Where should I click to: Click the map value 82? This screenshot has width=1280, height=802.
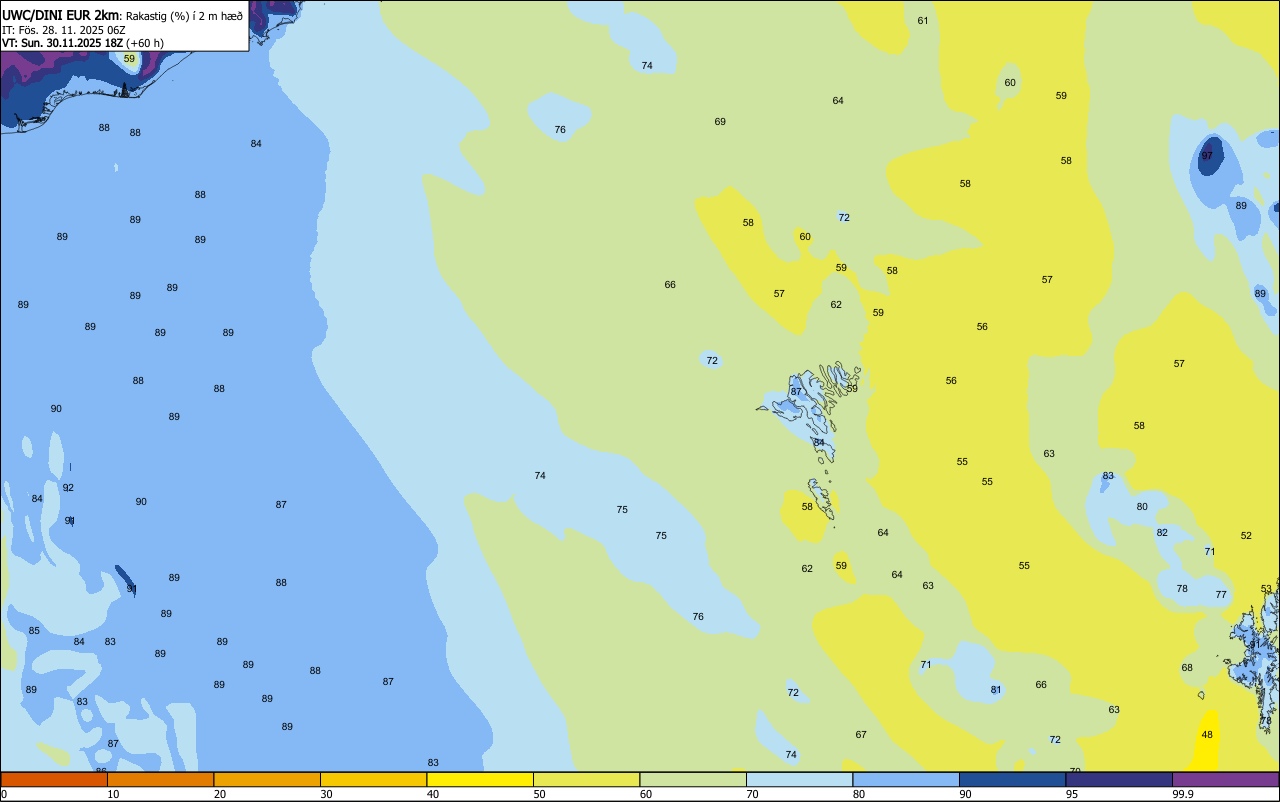(1162, 533)
